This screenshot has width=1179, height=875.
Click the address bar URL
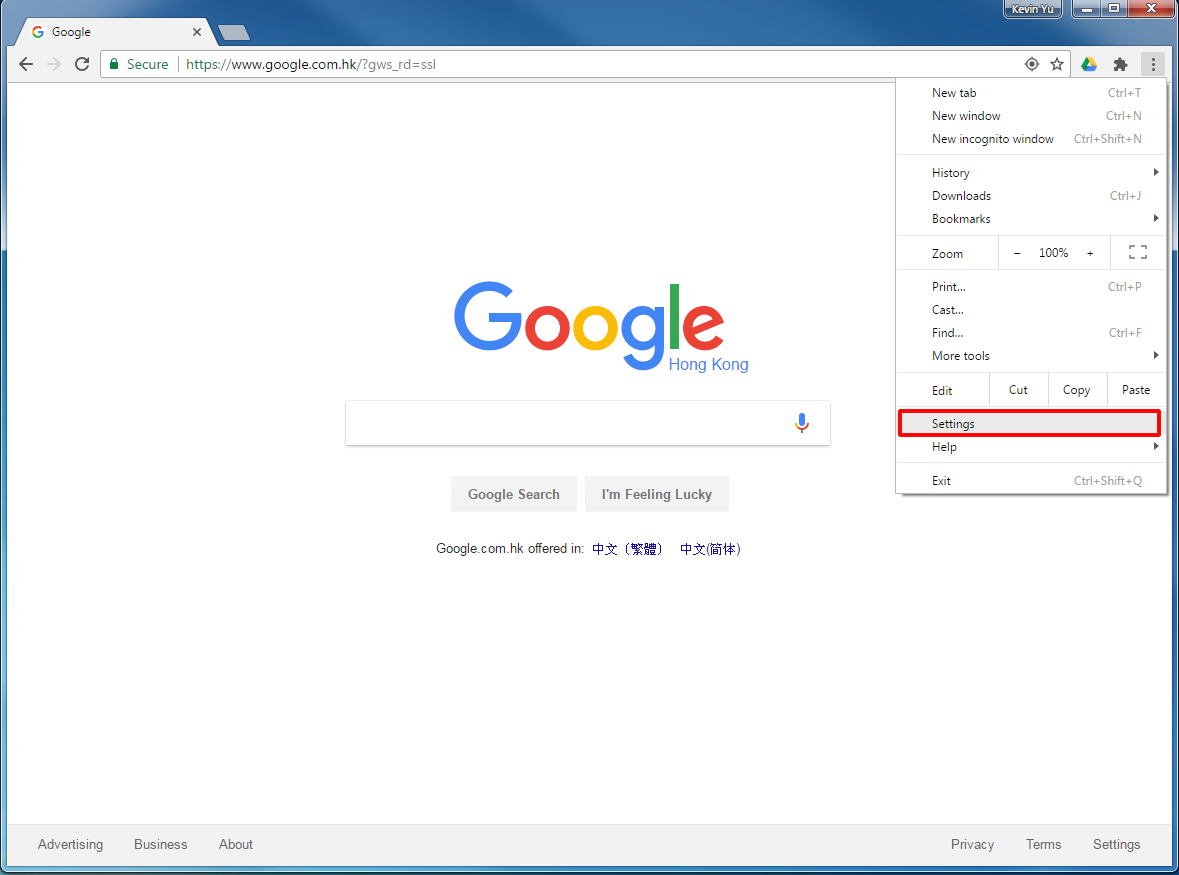[311, 64]
